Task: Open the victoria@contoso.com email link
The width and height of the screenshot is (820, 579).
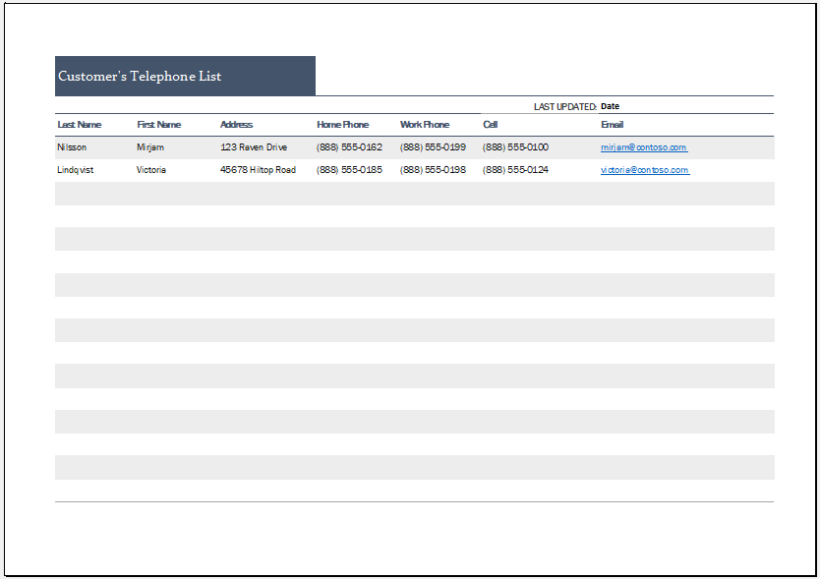Action: pos(644,170)
